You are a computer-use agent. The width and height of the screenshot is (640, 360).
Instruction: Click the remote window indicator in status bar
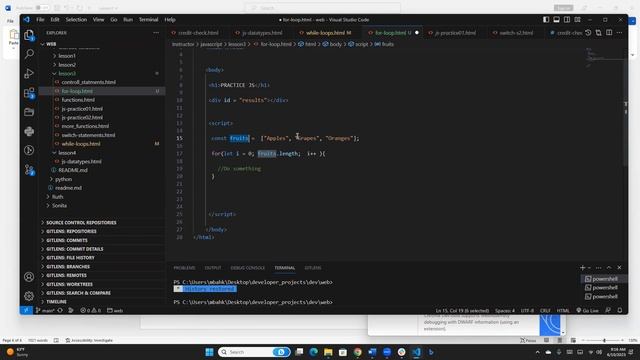[26, 310]
